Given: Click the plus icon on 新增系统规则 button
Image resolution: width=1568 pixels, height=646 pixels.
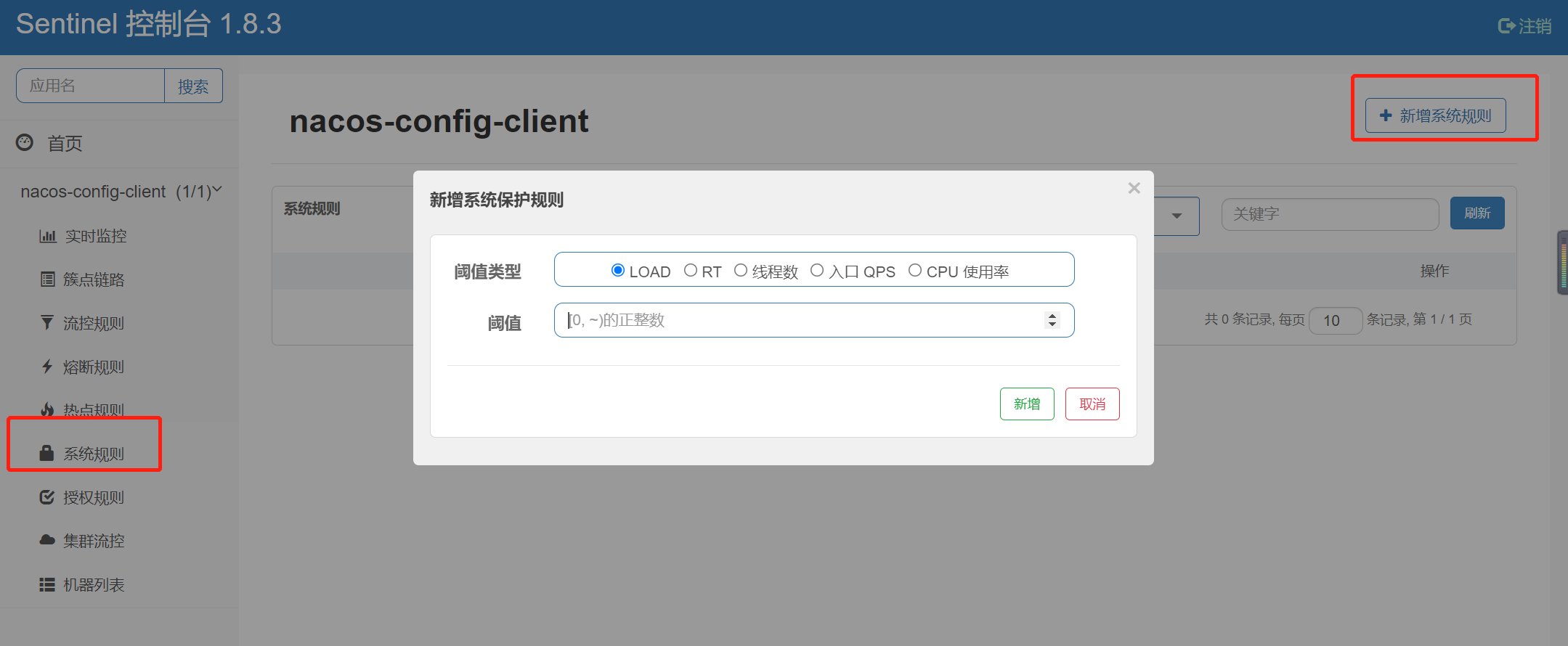Looking at the screenshot, I should [x=1386, y=115].
